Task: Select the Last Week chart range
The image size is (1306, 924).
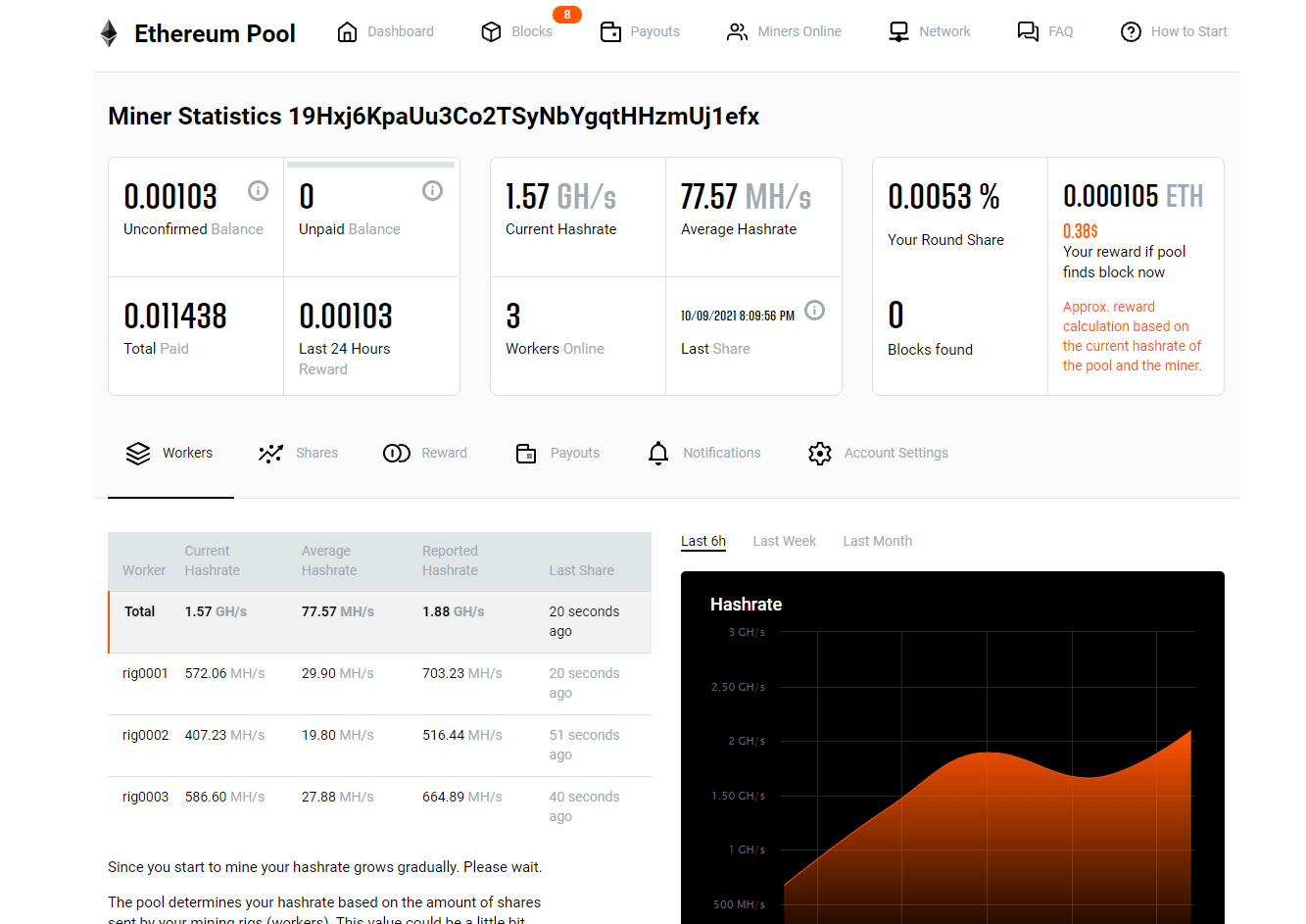Action: coord(784,541)
